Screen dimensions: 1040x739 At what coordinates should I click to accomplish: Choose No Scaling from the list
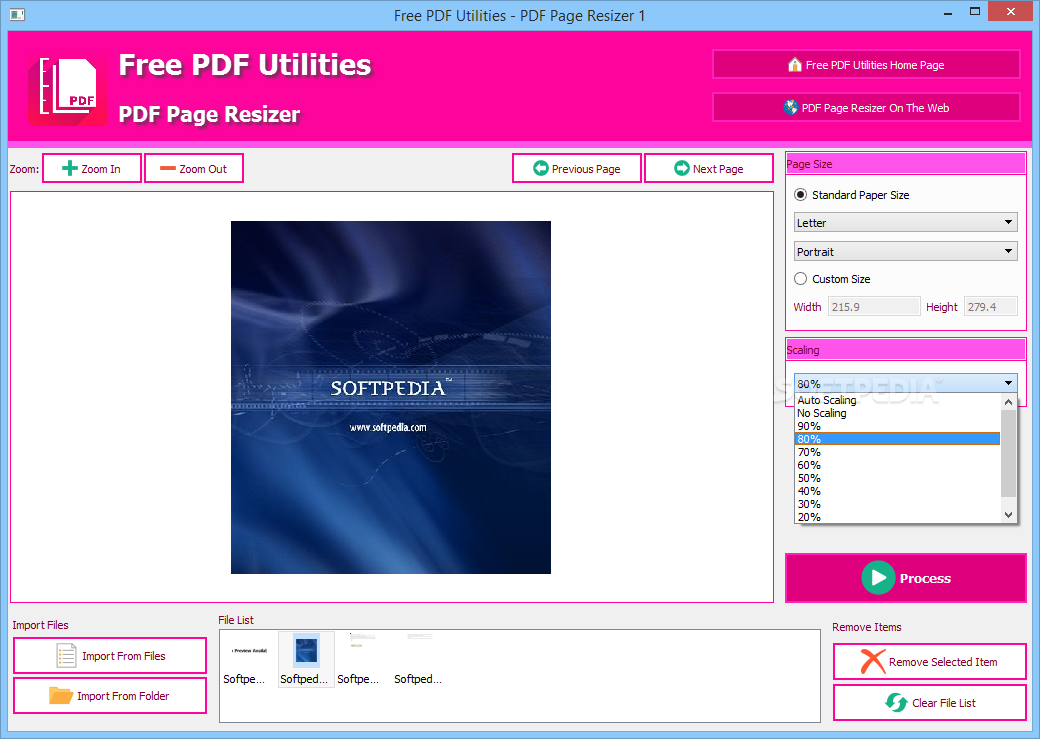897,413
